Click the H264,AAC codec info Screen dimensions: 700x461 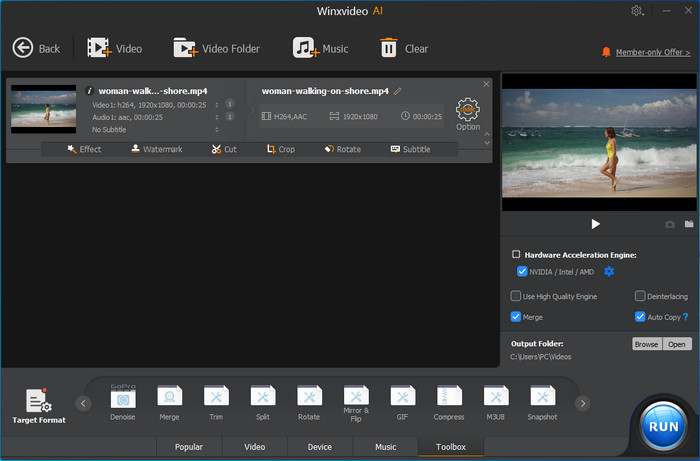[x=284, y=116]
